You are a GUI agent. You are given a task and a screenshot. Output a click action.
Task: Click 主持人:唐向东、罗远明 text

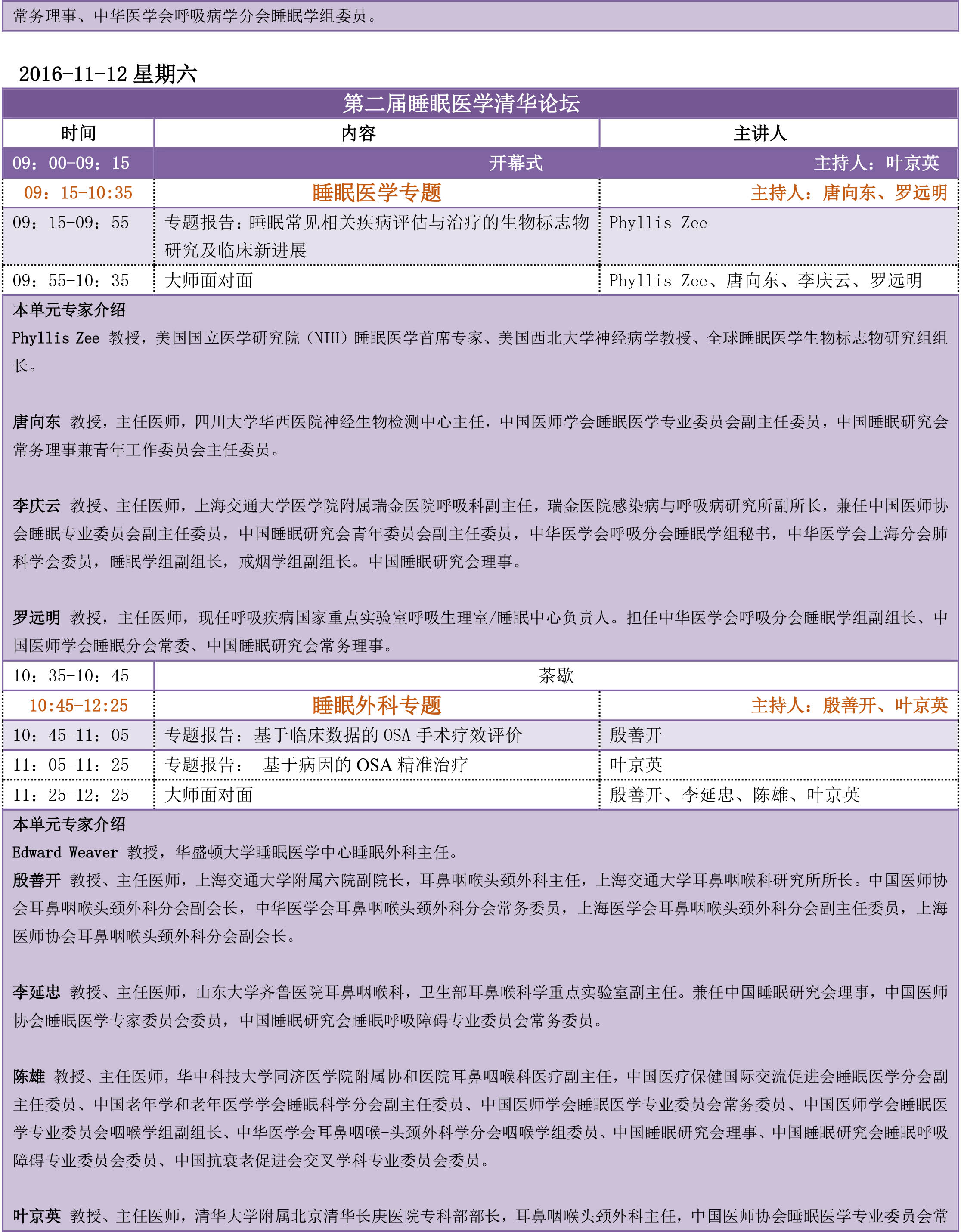(x=849, y=193)
